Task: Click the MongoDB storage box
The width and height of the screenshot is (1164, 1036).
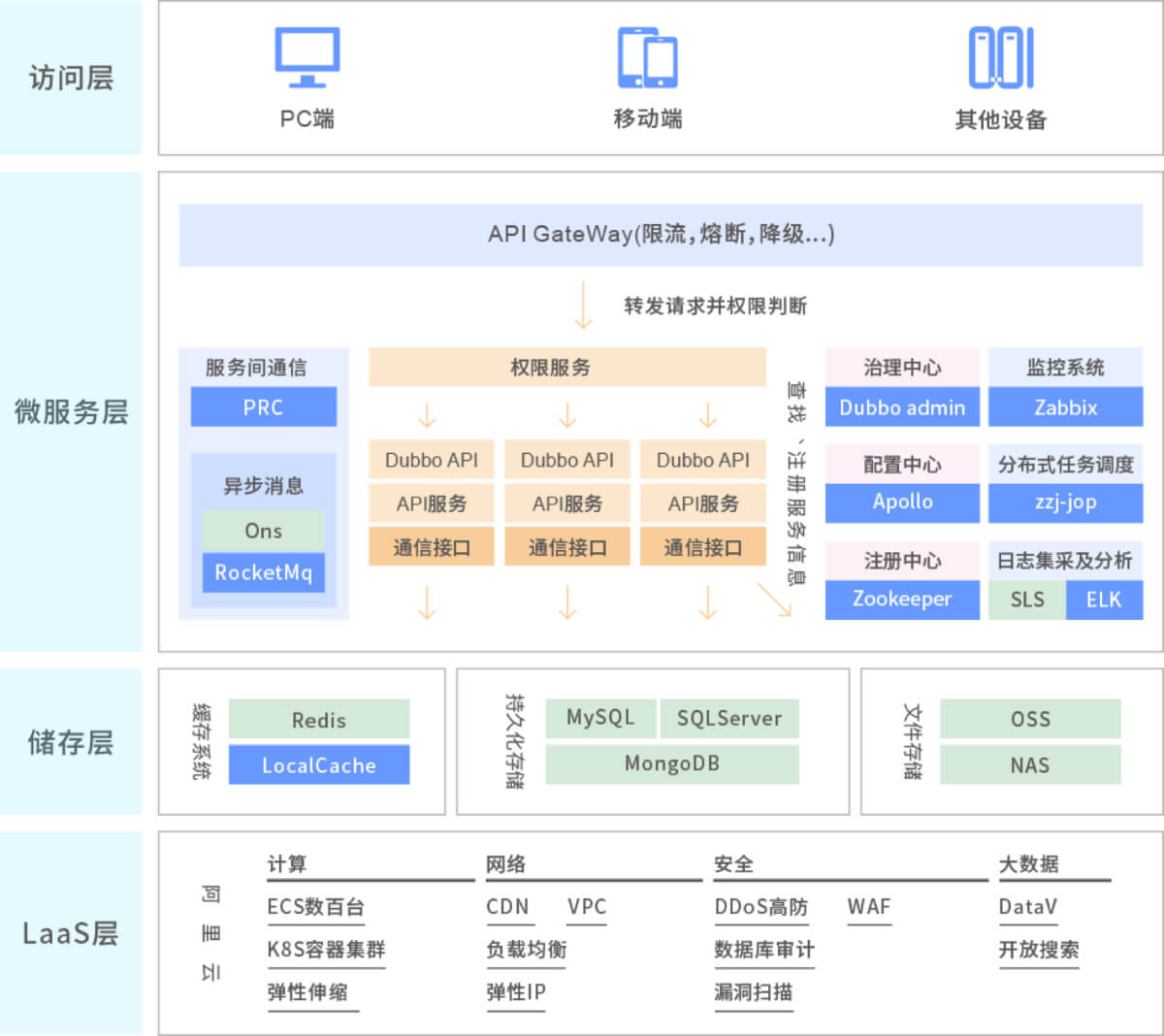Action: (671, 764)
